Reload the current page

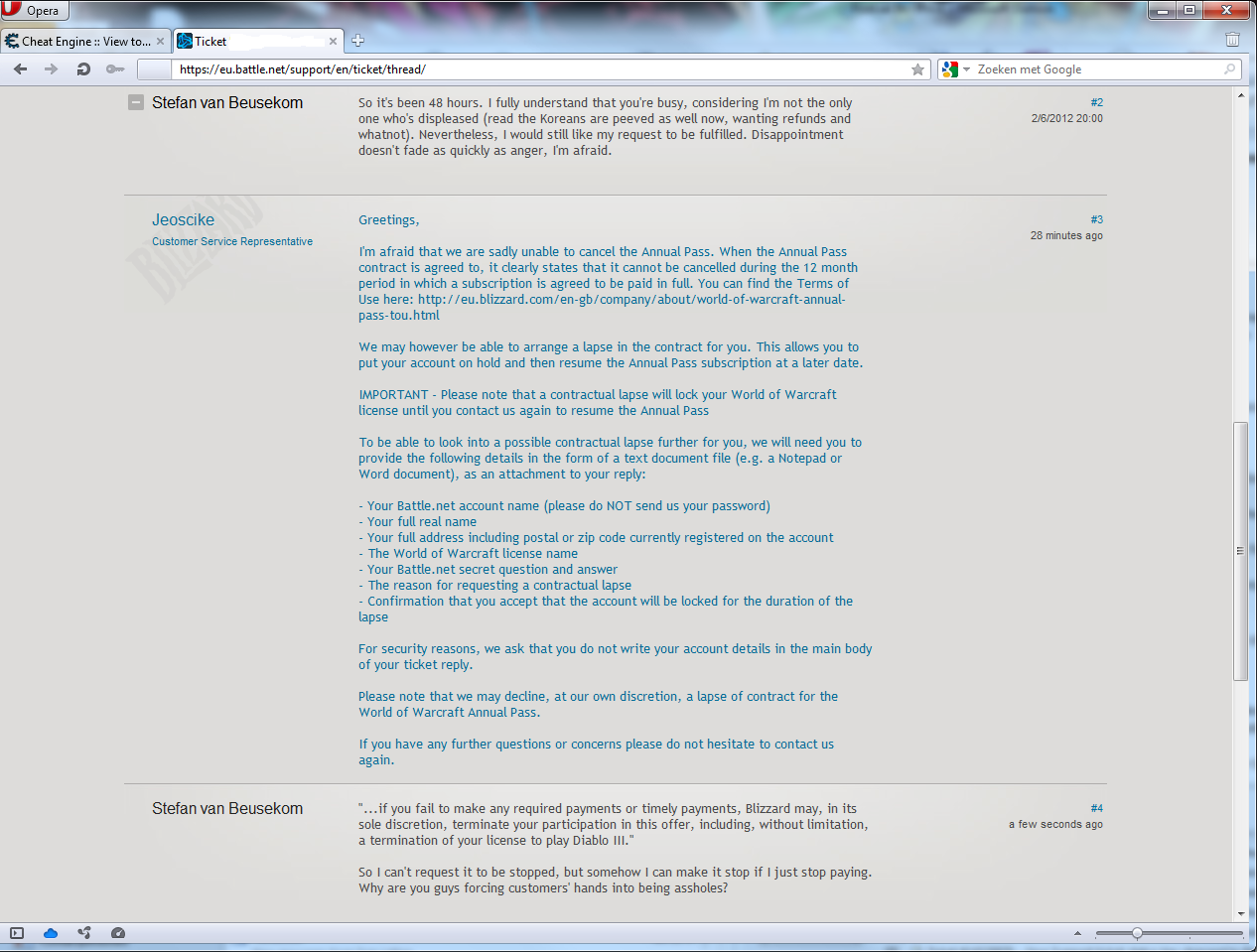[83, 69]
